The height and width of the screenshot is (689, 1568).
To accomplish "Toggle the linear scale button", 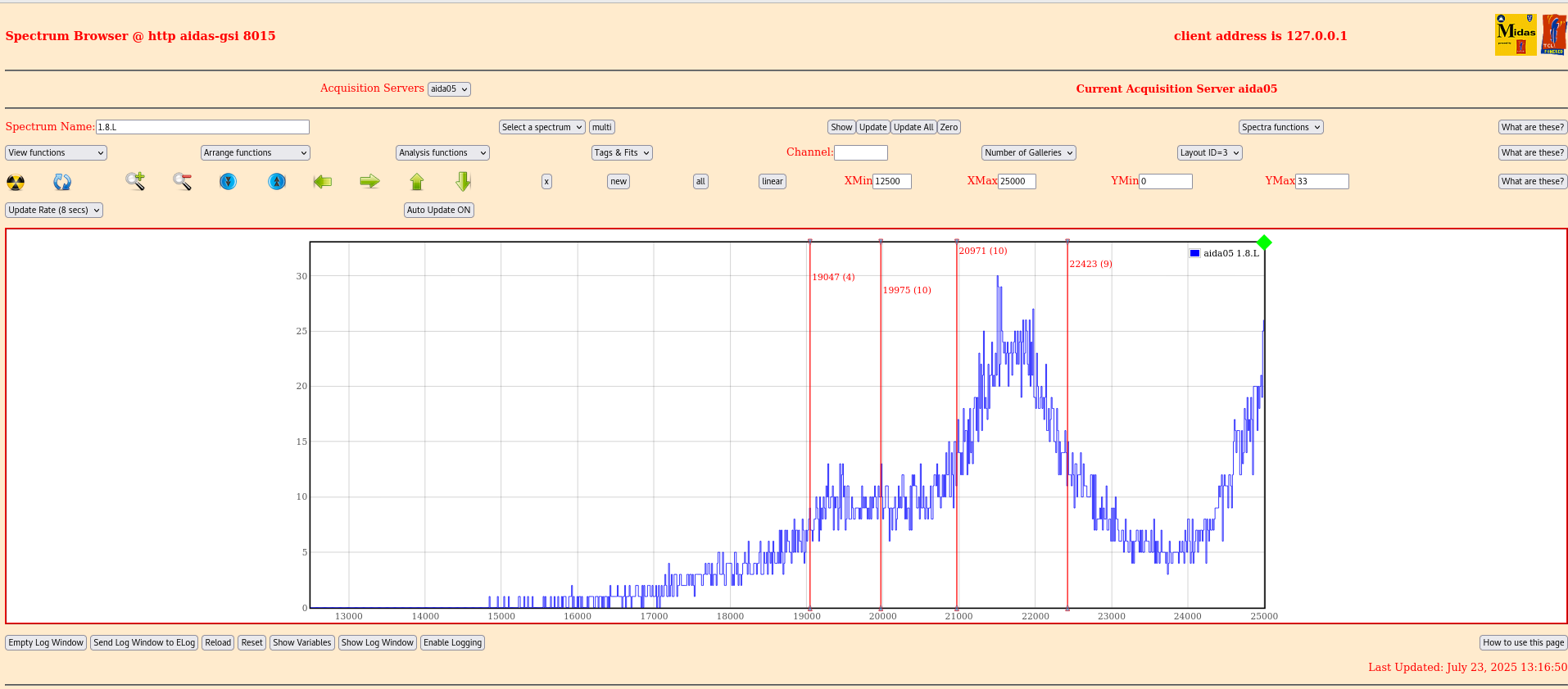I will pyautogui.click(x=772, y=182).
